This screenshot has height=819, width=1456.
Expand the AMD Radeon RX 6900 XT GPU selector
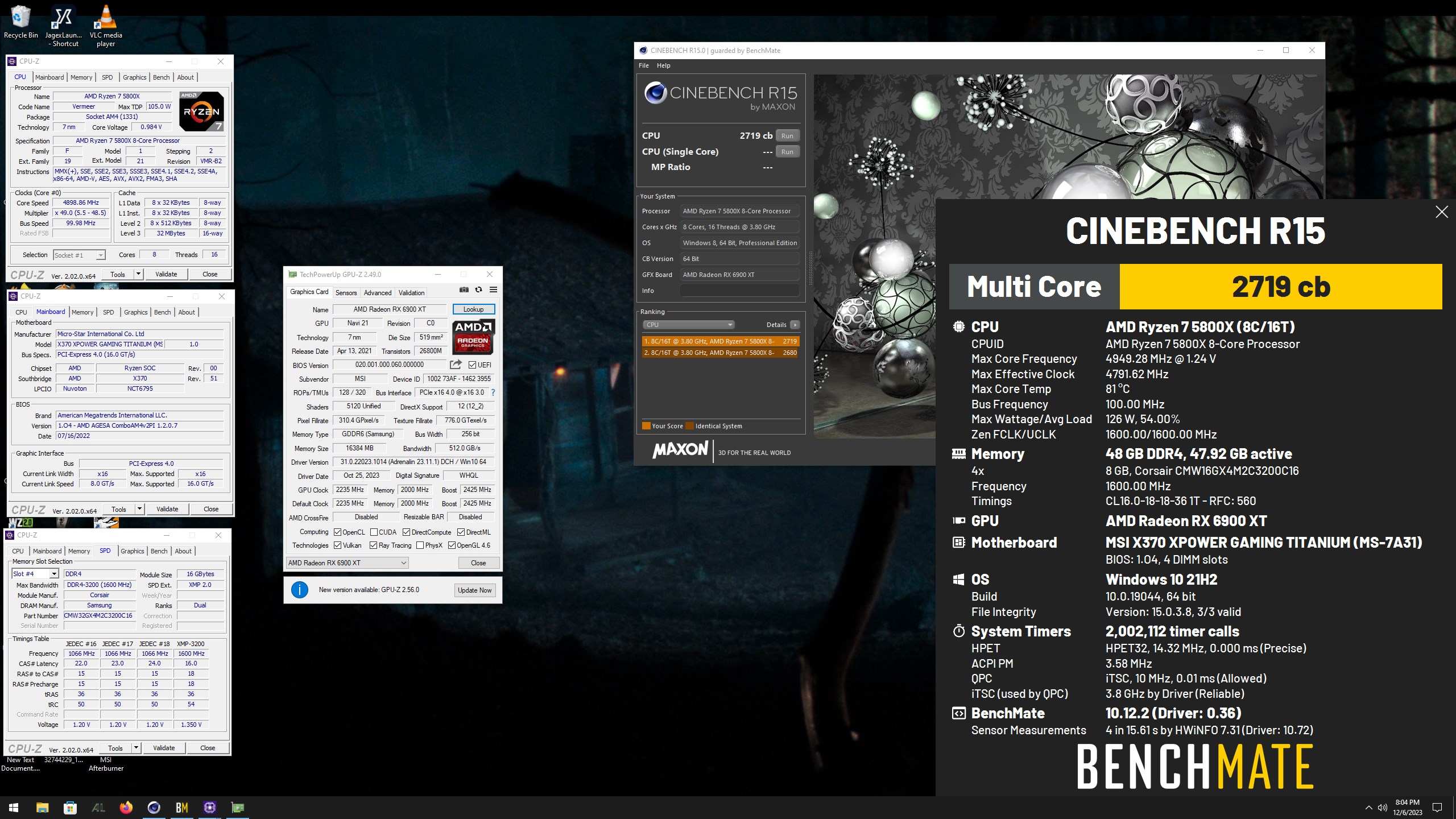[x=347, y=563]
